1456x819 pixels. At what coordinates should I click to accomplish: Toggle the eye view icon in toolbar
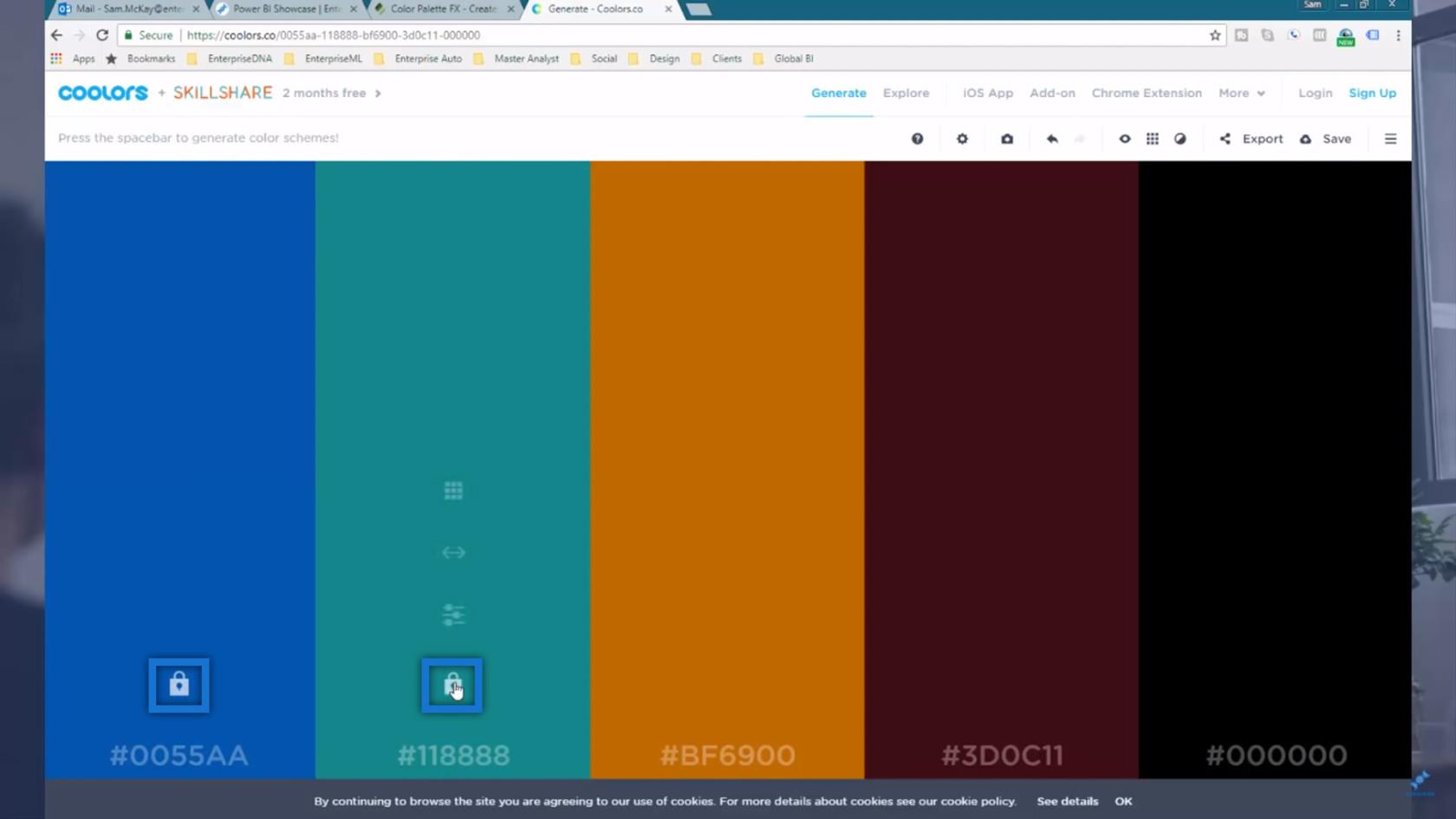[1124, 139]
